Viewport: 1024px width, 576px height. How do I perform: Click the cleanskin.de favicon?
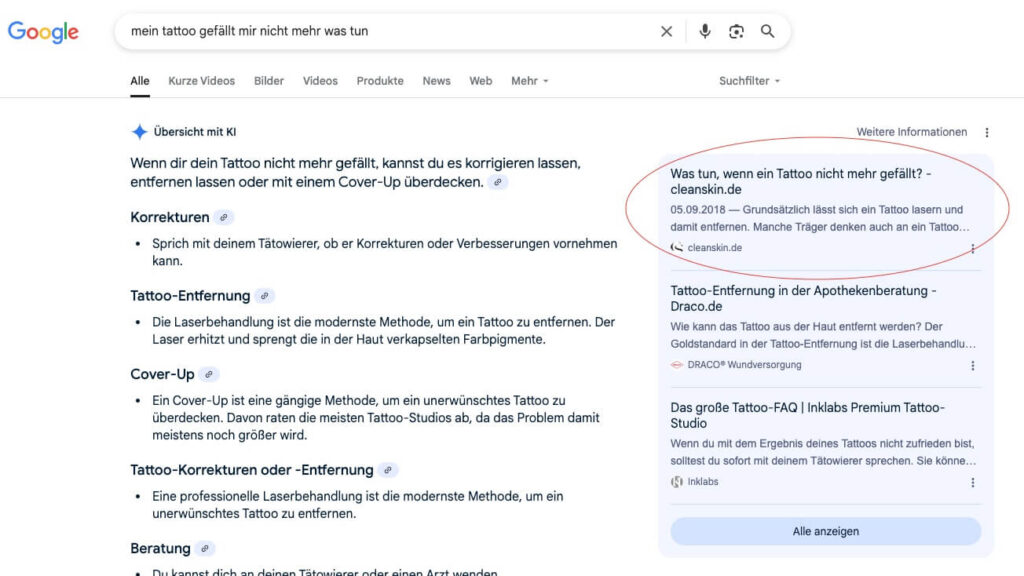click(677, 248)
